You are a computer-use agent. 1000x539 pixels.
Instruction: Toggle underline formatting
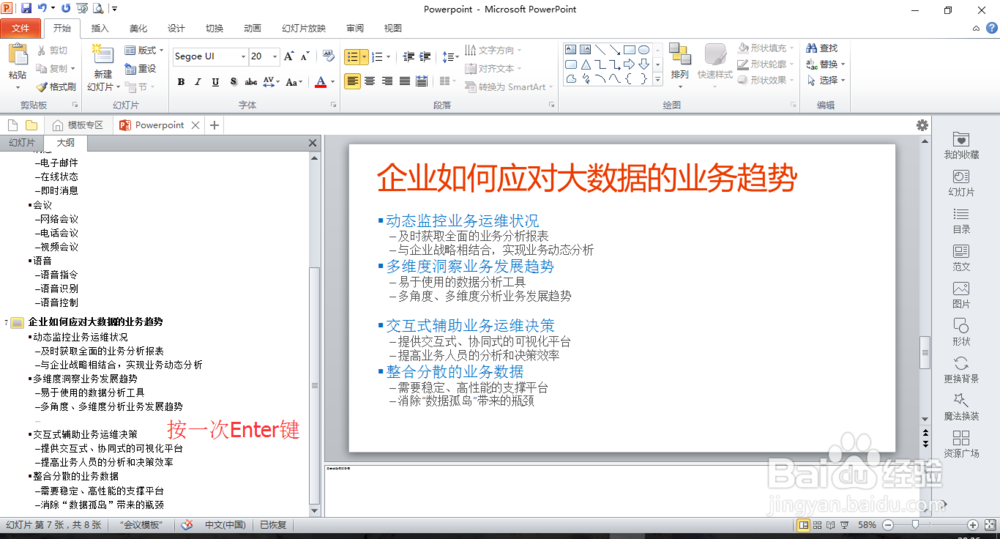[x=216, y=82]
